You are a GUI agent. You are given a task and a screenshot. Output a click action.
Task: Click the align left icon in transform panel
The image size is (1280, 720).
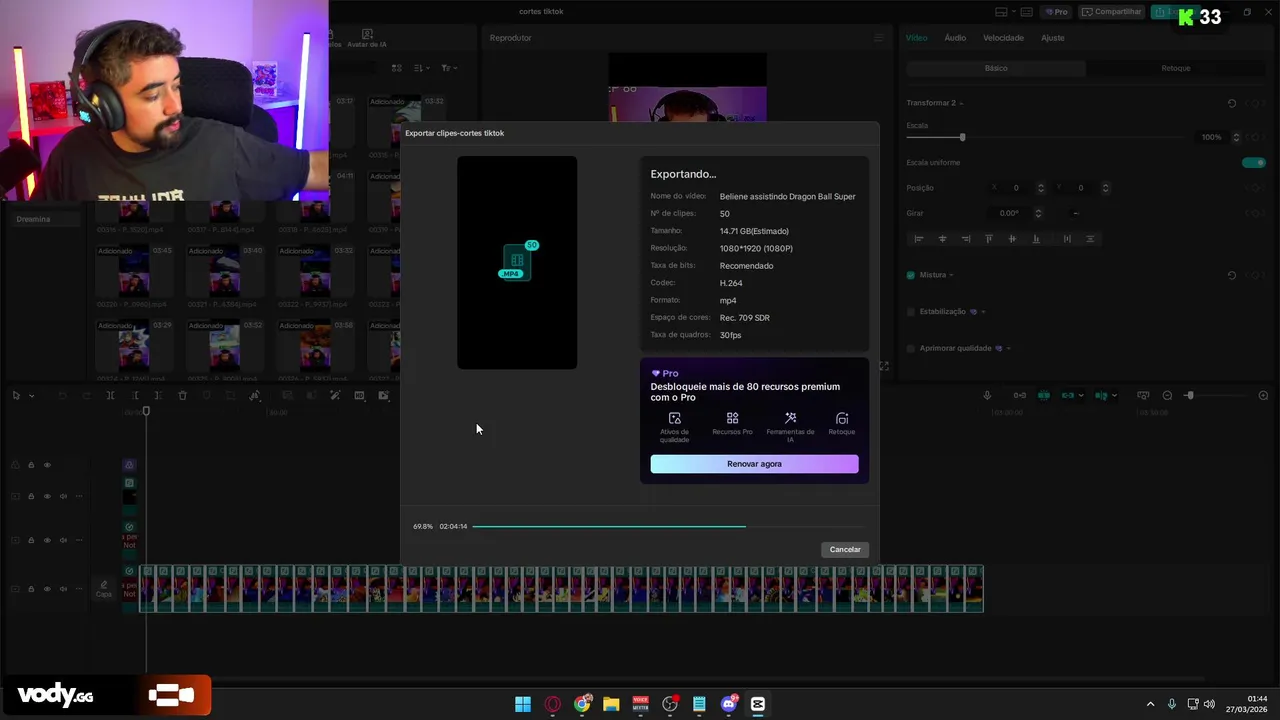tap(919, 239)
